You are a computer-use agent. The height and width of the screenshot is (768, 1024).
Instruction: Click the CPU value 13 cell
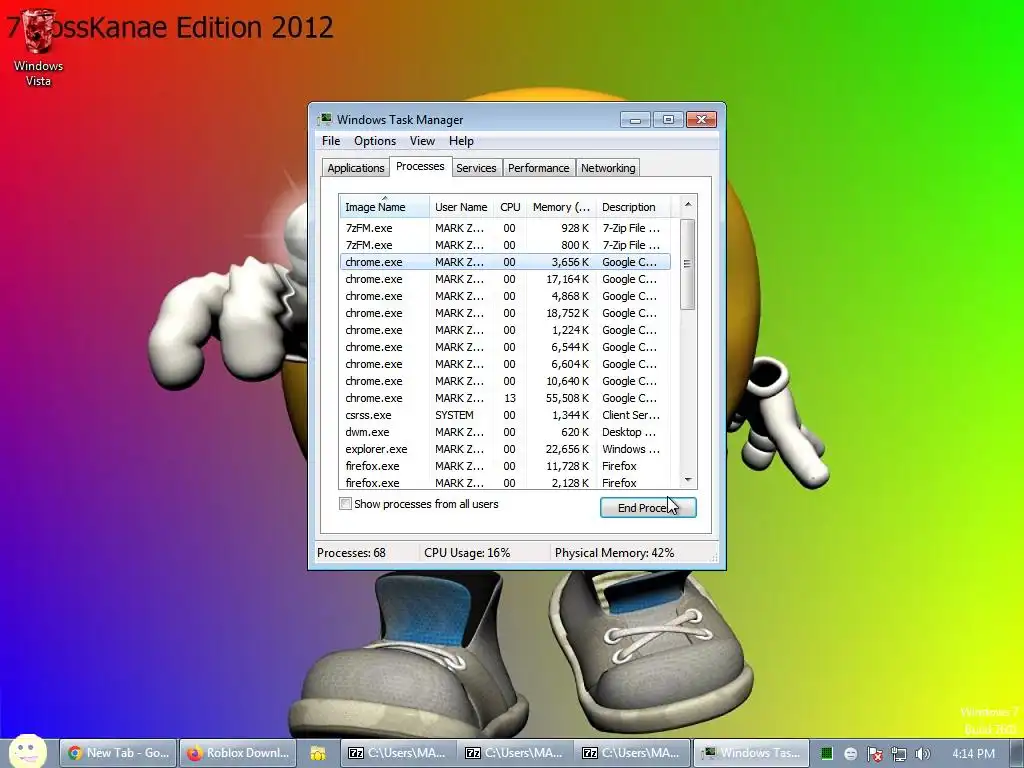pos(509,398)
